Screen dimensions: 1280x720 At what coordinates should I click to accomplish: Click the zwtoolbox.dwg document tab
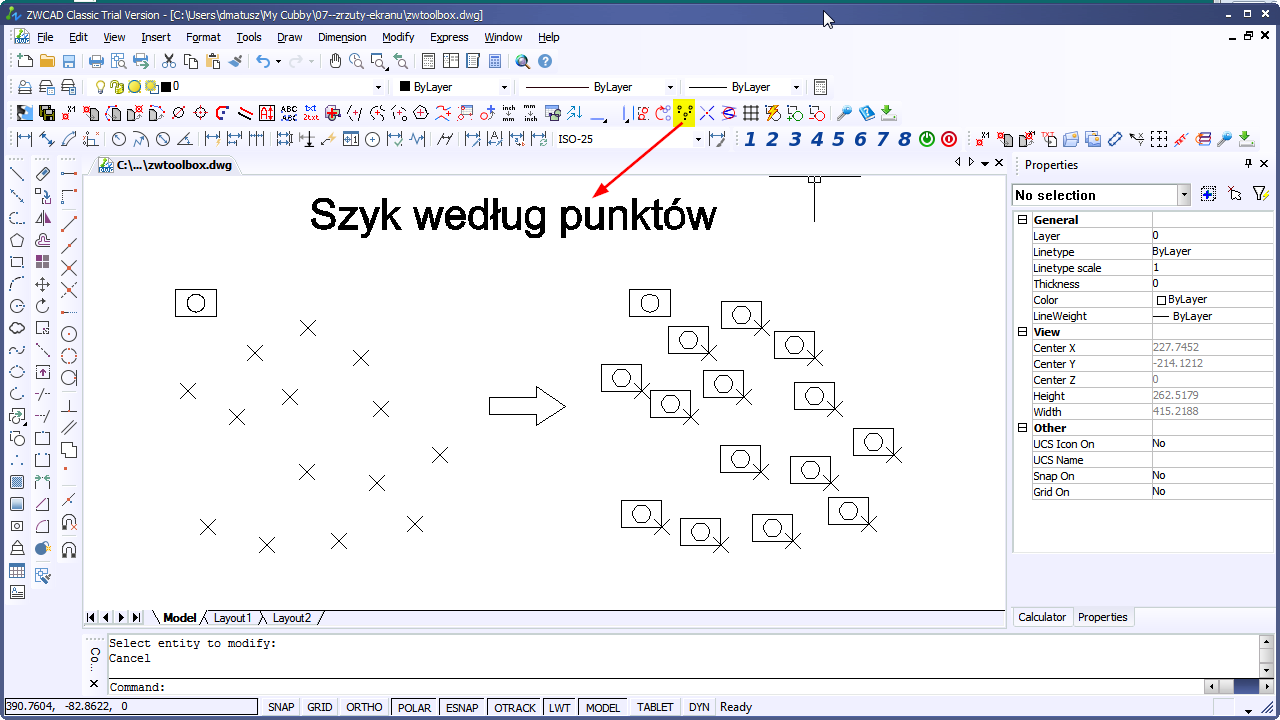click(x=165, y=165)
